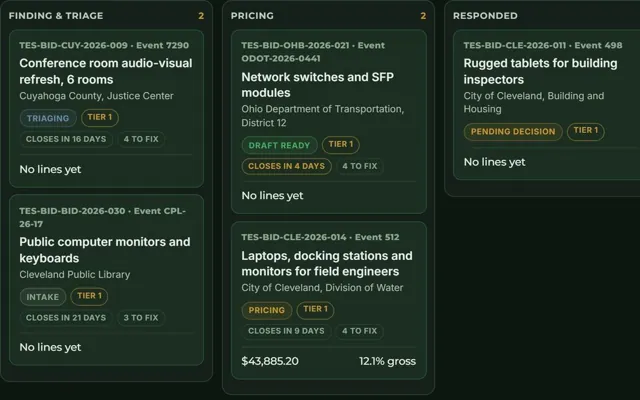Click TIER 1 badge on Public computer monitors card

[89, 296]
